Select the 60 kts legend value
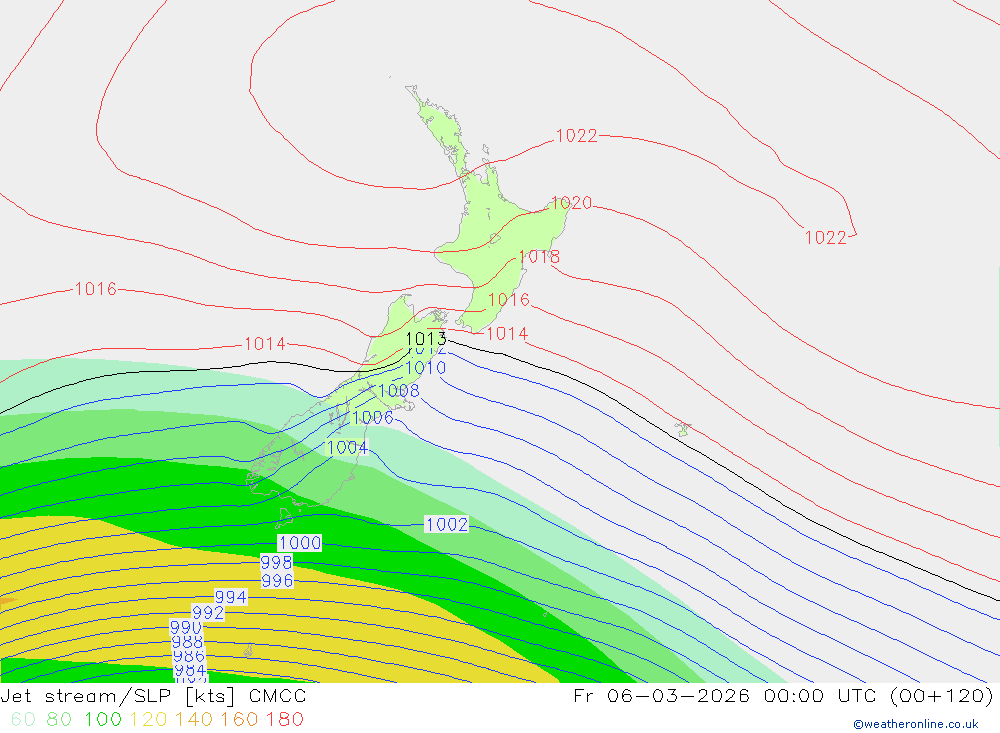The image size is (1000, 733). pyautogui.click(x=23, y=719)
